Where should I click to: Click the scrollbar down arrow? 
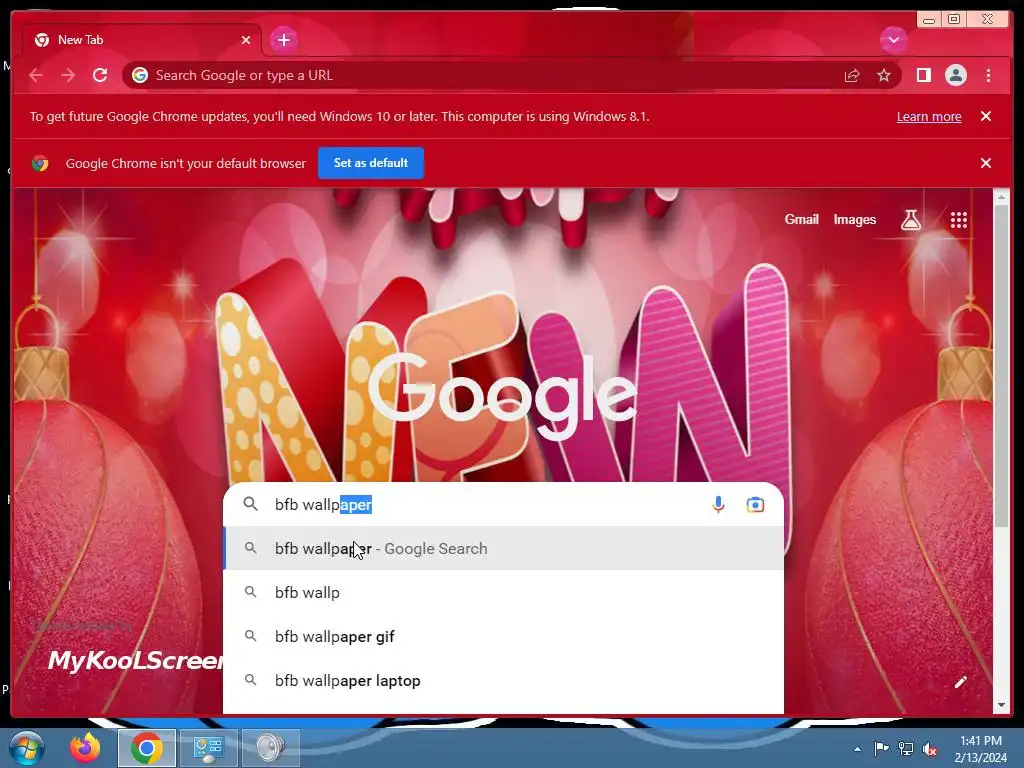[1001, 705]
